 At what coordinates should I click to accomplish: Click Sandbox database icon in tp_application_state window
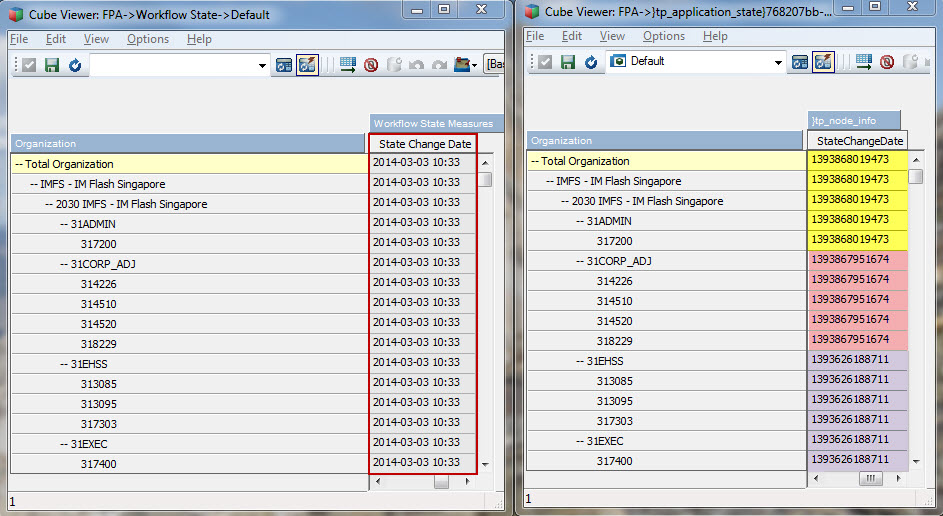909,62
